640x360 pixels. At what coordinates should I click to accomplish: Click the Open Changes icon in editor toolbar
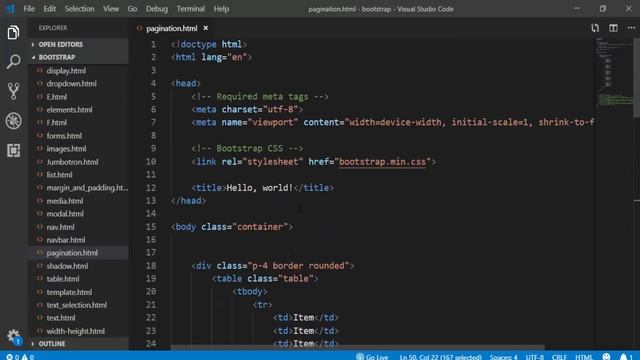(595, 28)
